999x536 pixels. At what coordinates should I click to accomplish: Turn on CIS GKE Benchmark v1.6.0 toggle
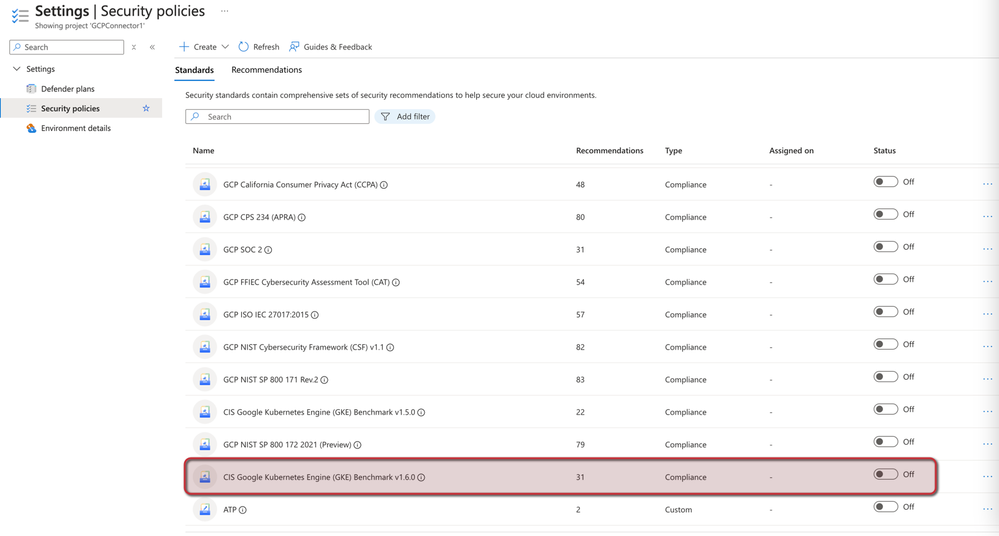(886, 474)
